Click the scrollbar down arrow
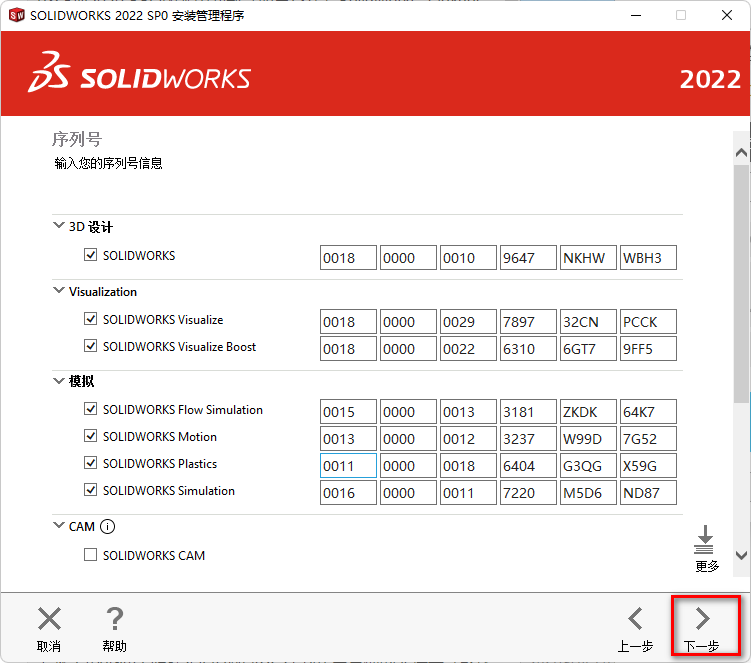This screenshot has height=663, width=751. 741,555
